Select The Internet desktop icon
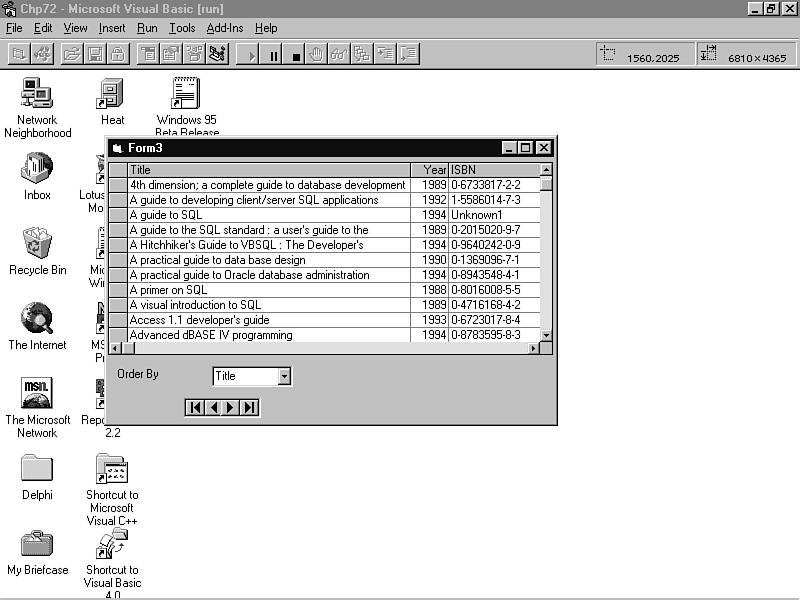This screenshot has height=600, width=800. coord(37,325)
